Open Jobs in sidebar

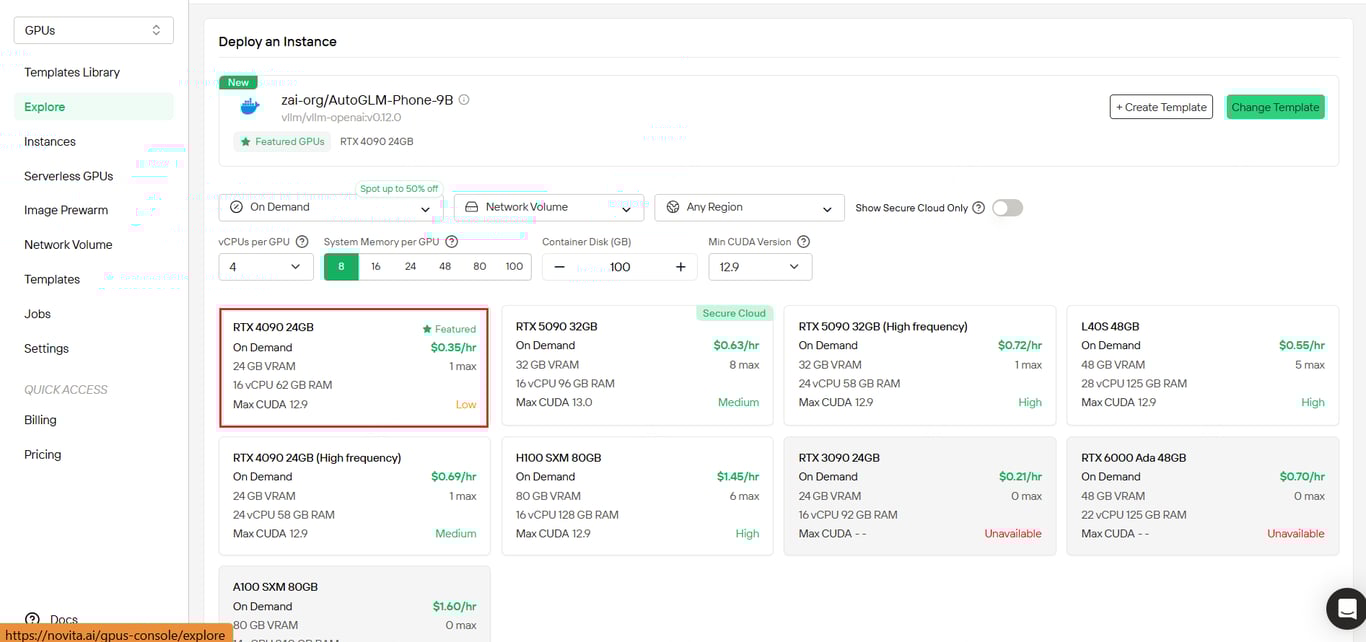coord(38,314)
